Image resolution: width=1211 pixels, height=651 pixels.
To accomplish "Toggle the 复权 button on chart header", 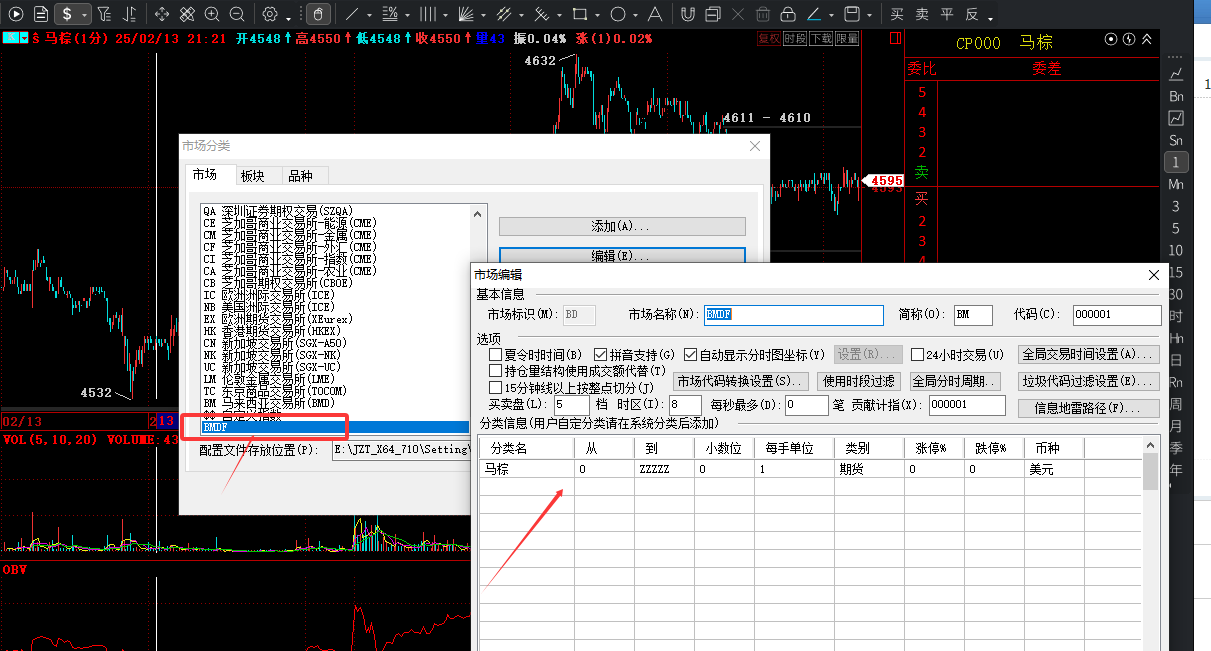I will [x=769, y=38].
